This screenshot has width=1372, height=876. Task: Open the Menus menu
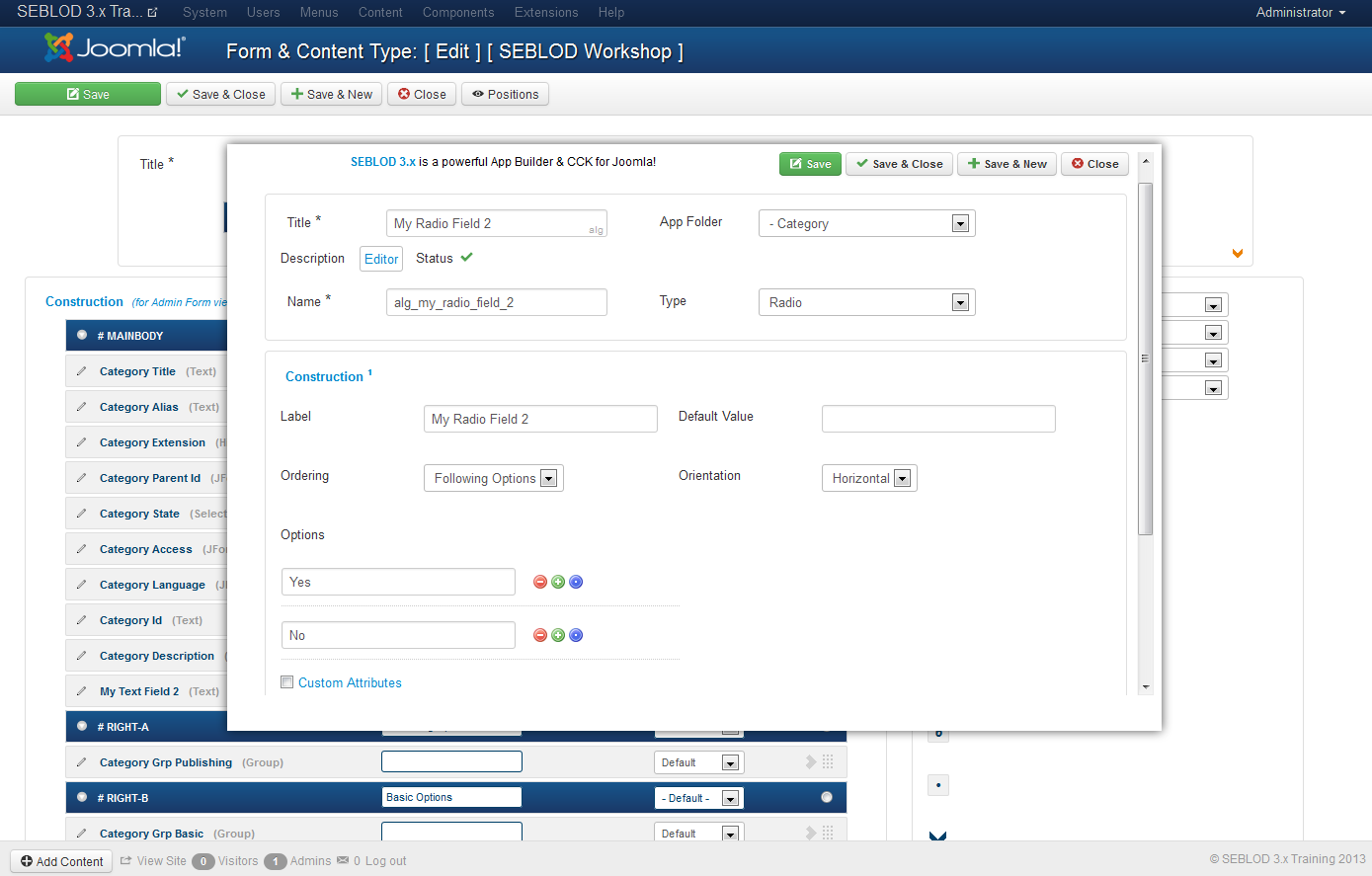[x=319, y=12]
